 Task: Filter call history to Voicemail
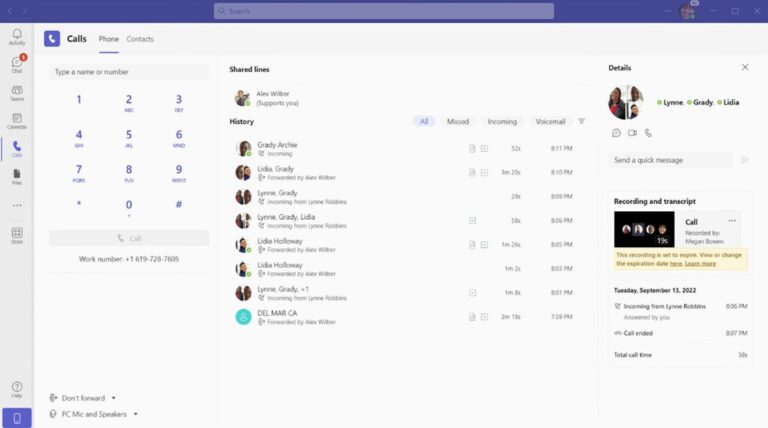550,121
